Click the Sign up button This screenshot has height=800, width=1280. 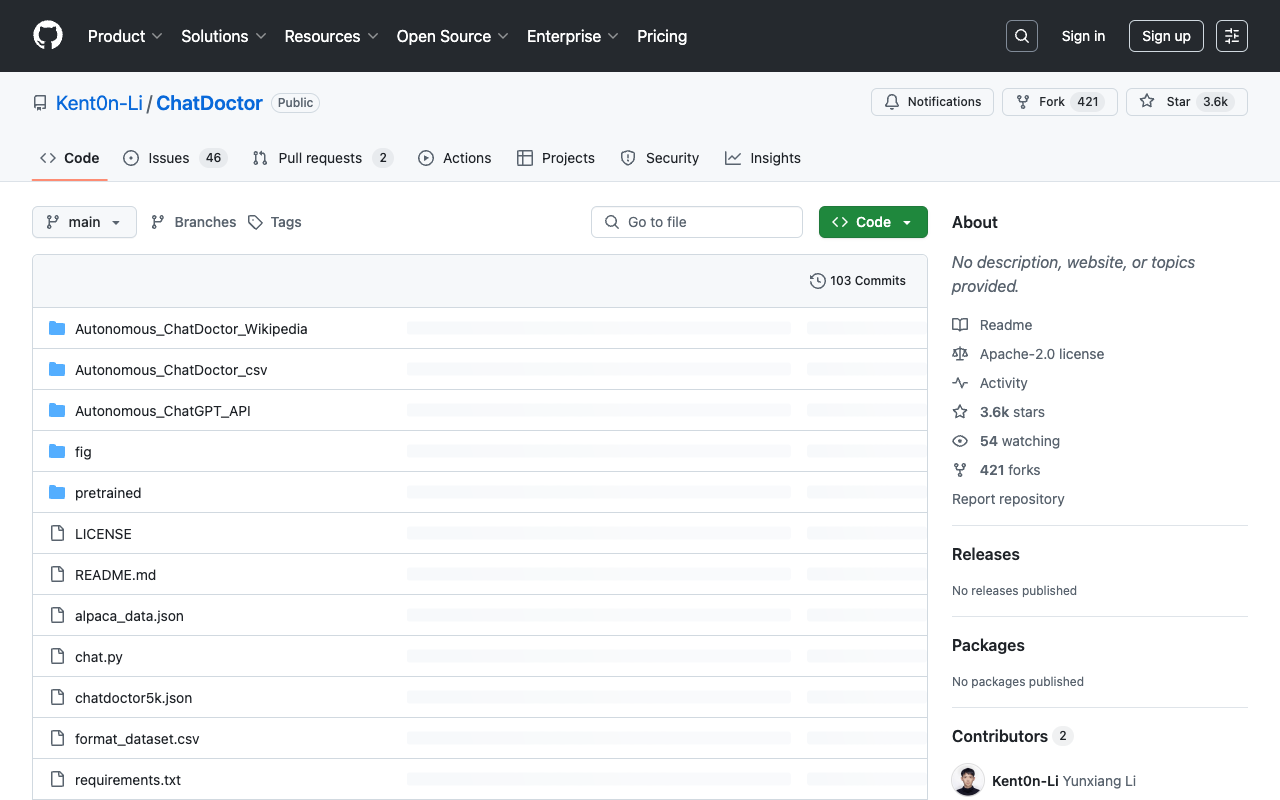[x=1166, y=36]
